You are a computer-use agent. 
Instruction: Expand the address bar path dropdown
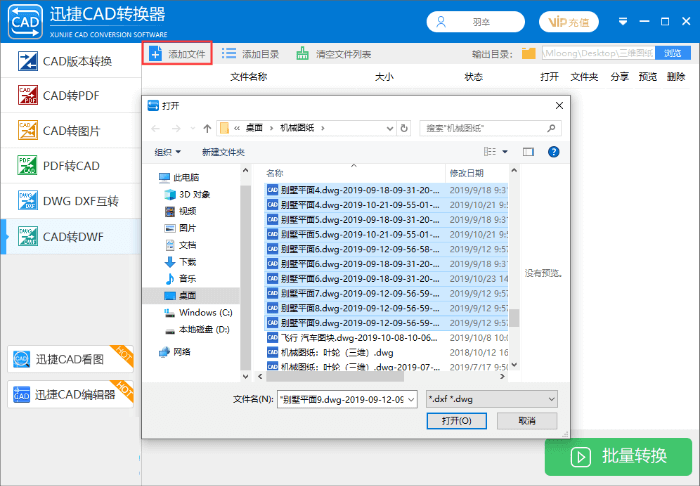click(390, 129)
